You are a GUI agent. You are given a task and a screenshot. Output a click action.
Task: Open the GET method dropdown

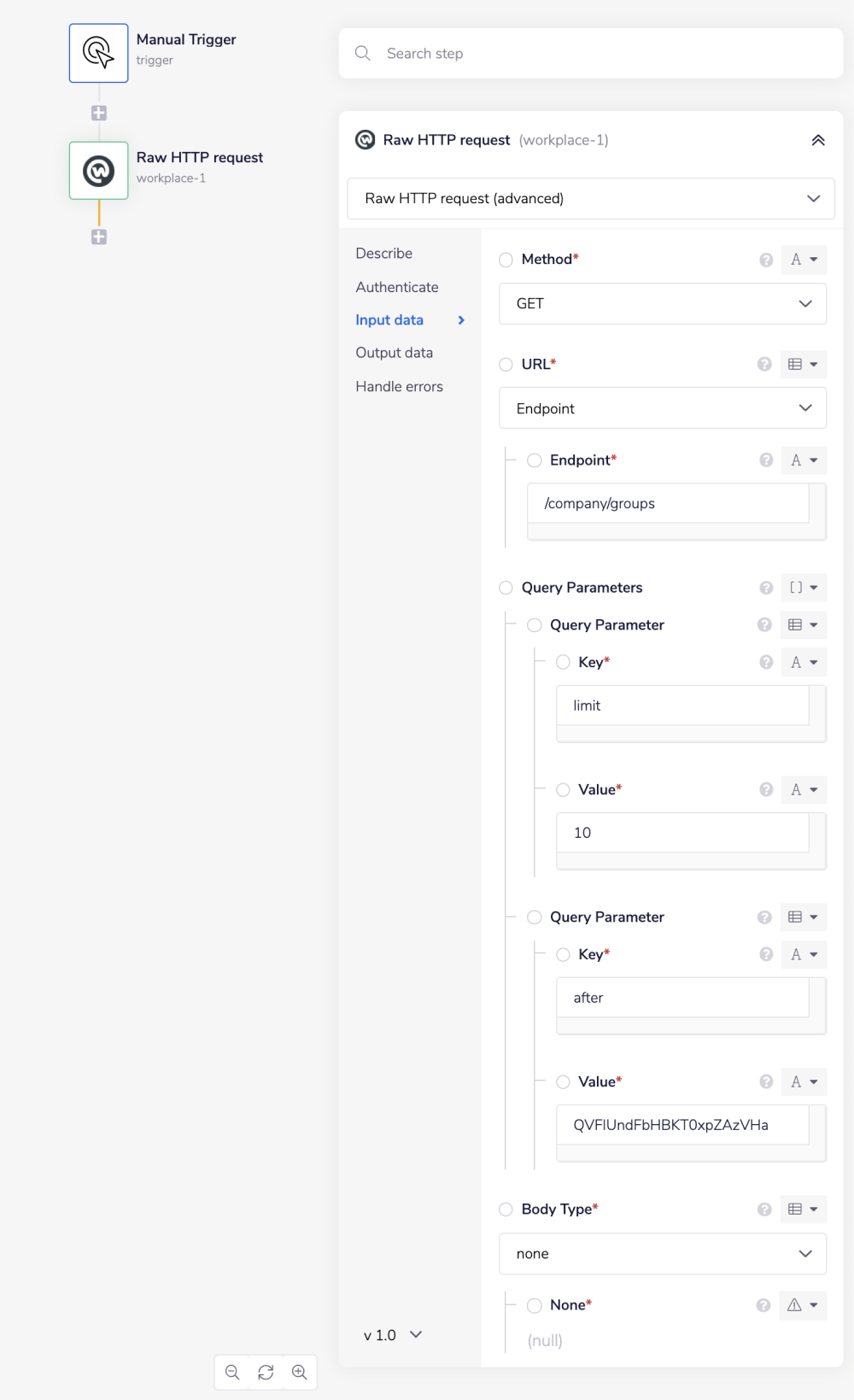click(662, 304)
